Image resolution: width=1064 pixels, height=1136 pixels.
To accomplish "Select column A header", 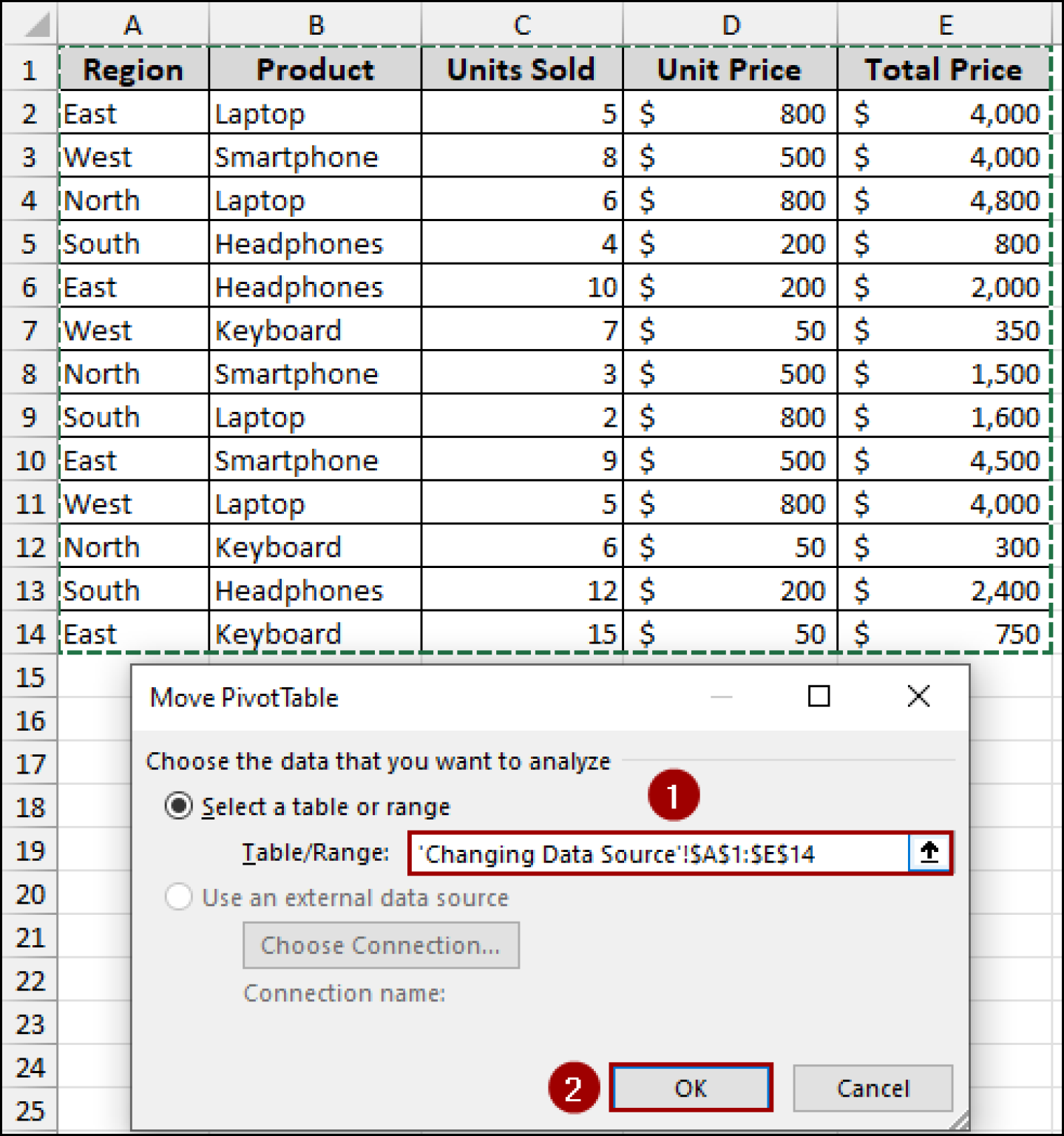I will [133, 26].
